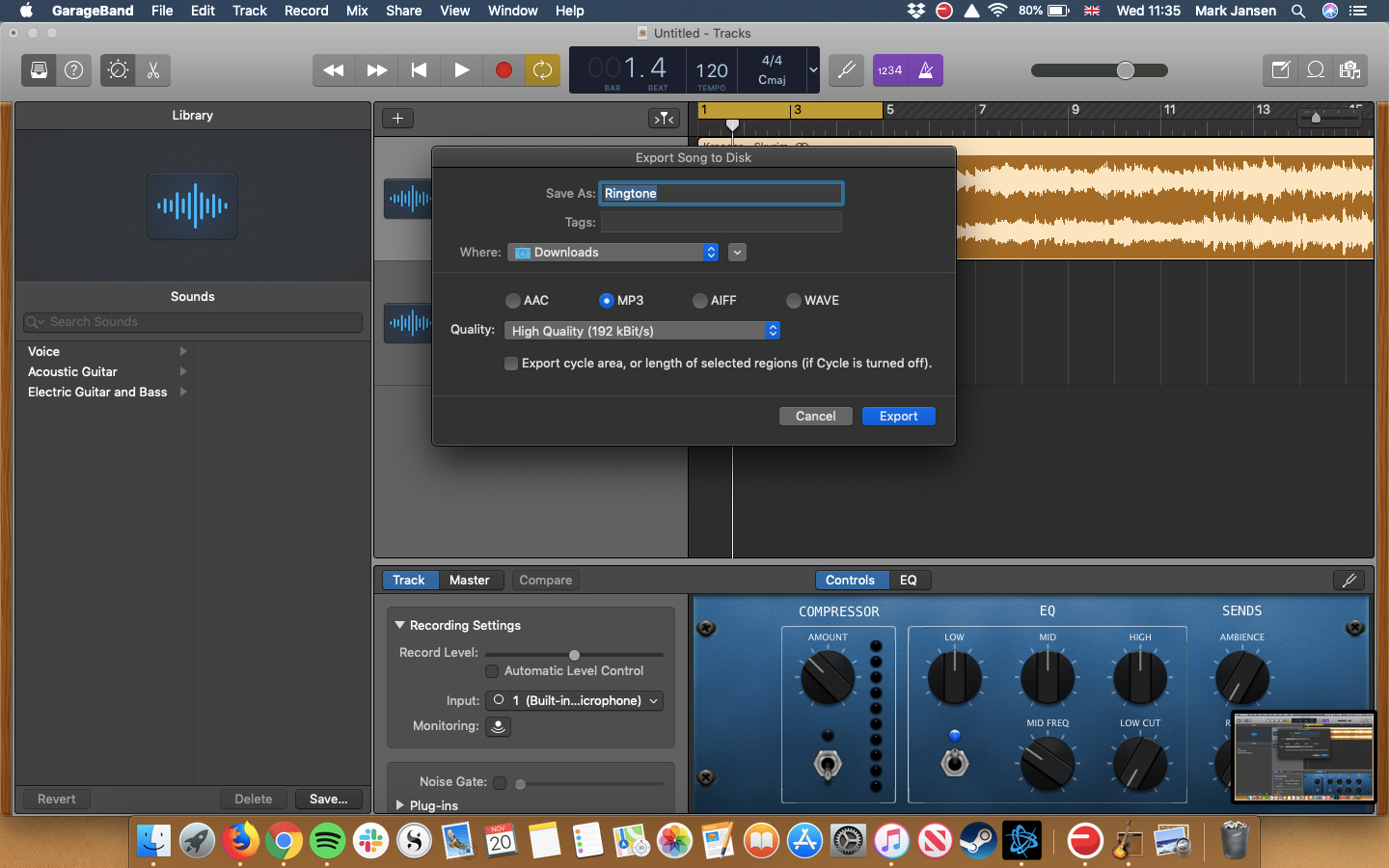Go to beginning with transport button

(419, 69)
